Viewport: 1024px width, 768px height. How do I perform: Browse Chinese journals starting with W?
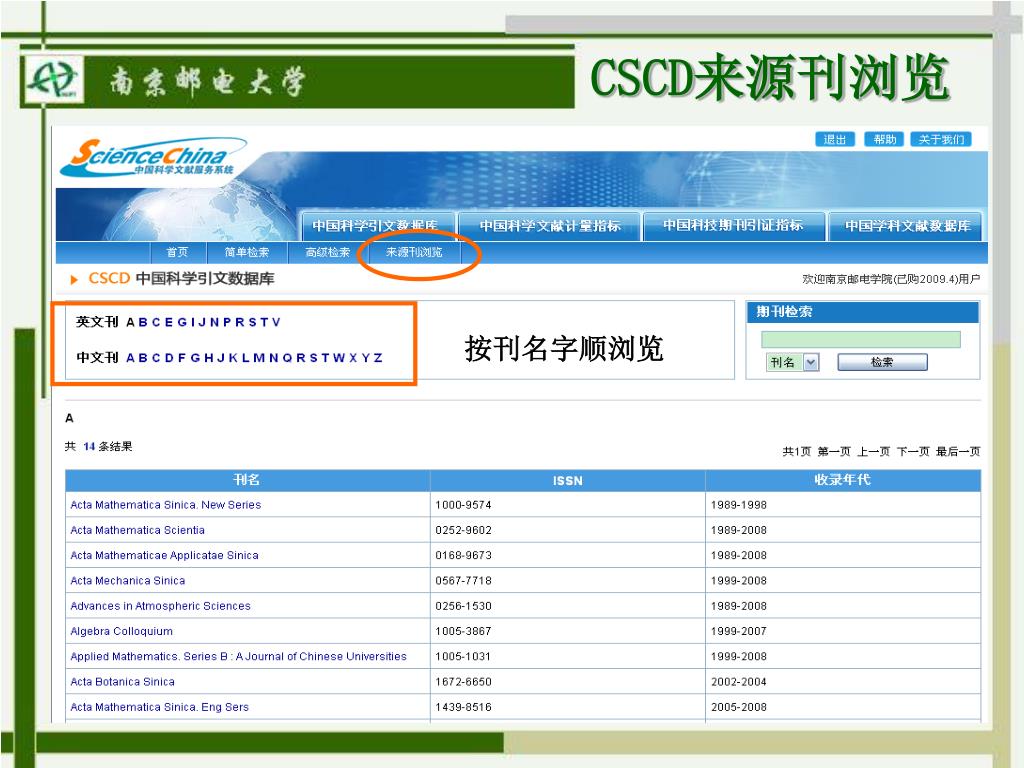click(x=338, y=358)
